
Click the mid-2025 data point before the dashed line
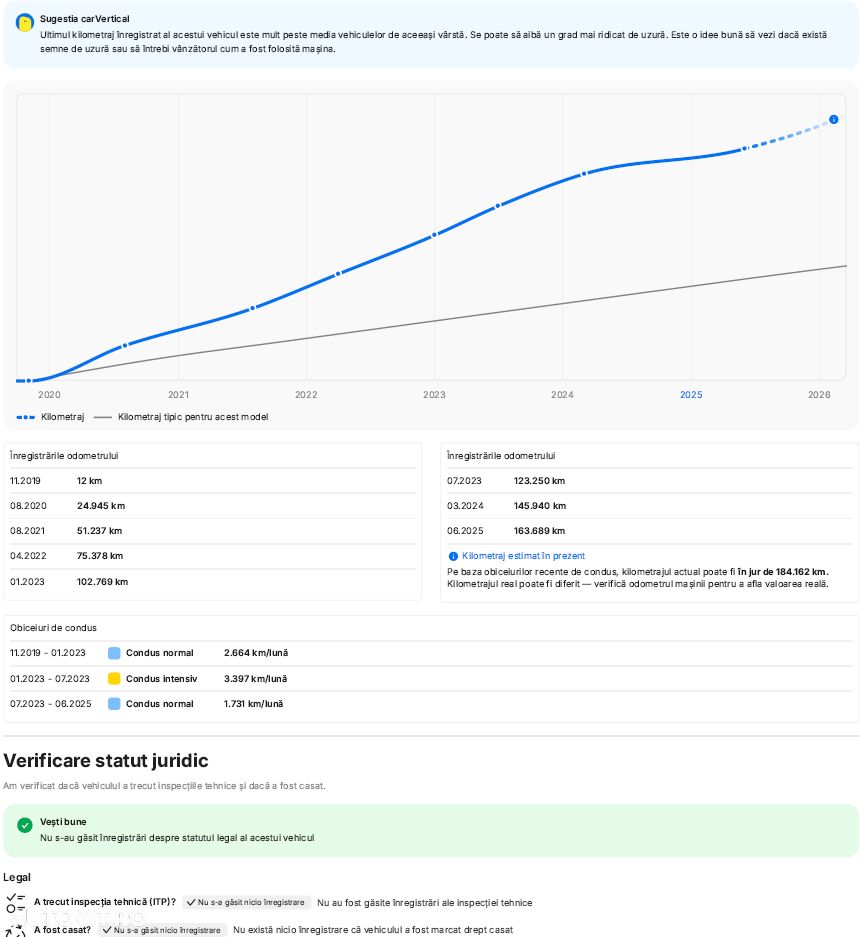[744, 148]
